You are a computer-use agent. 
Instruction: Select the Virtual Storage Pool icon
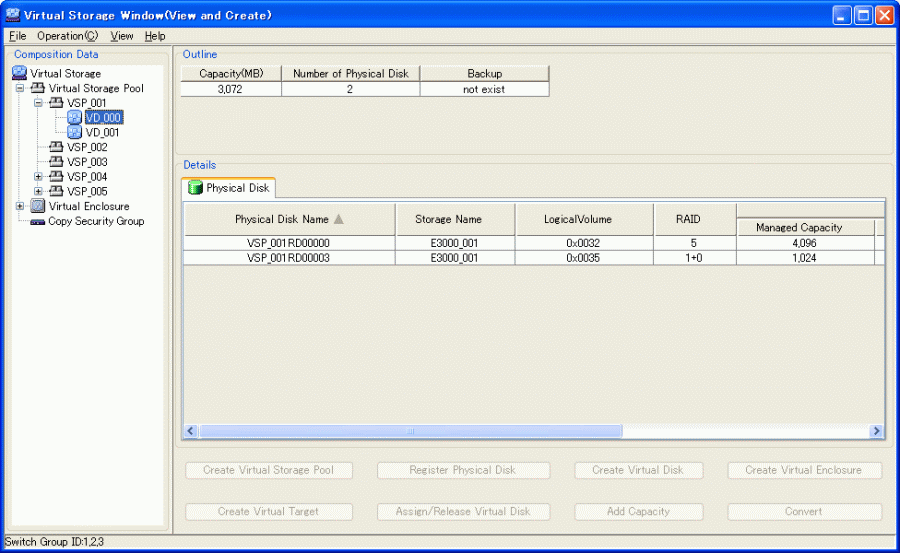coord(37,88)
